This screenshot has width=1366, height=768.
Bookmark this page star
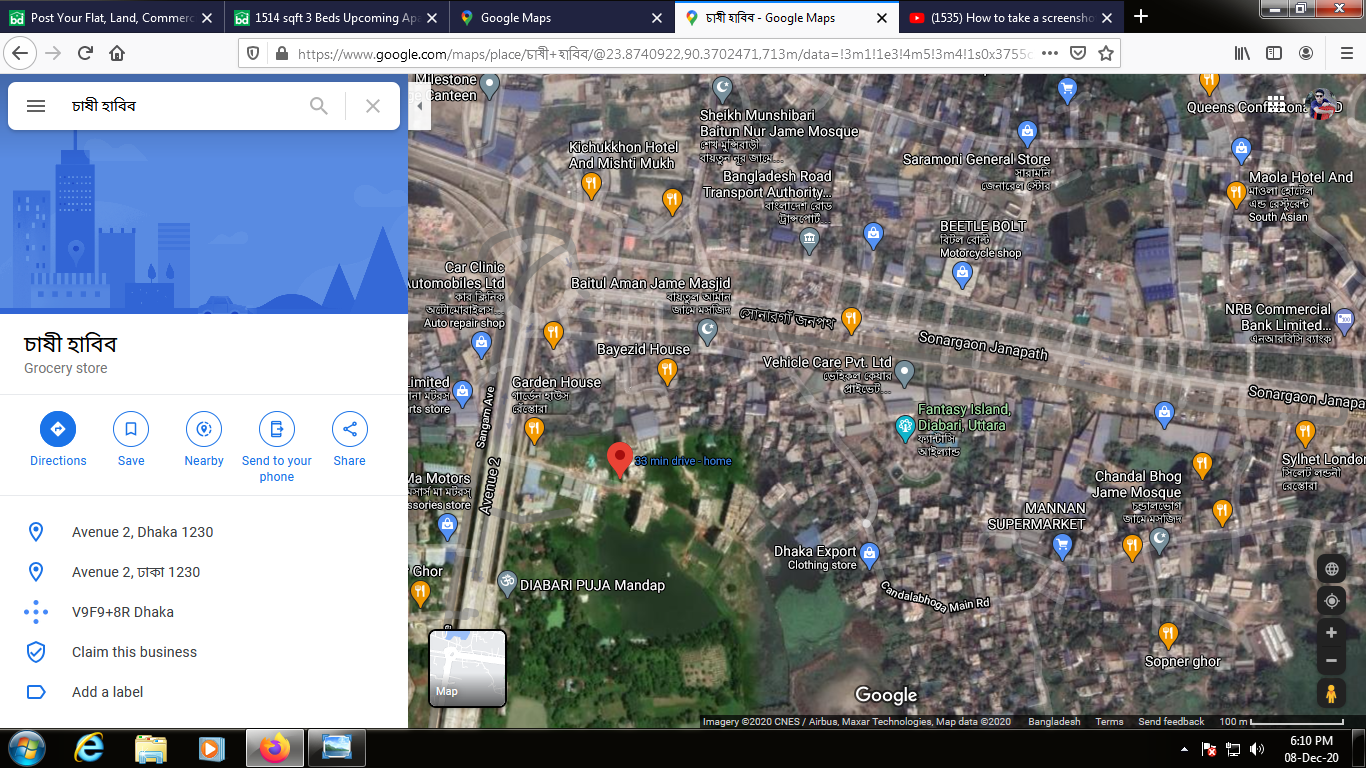coord(1106,53)
